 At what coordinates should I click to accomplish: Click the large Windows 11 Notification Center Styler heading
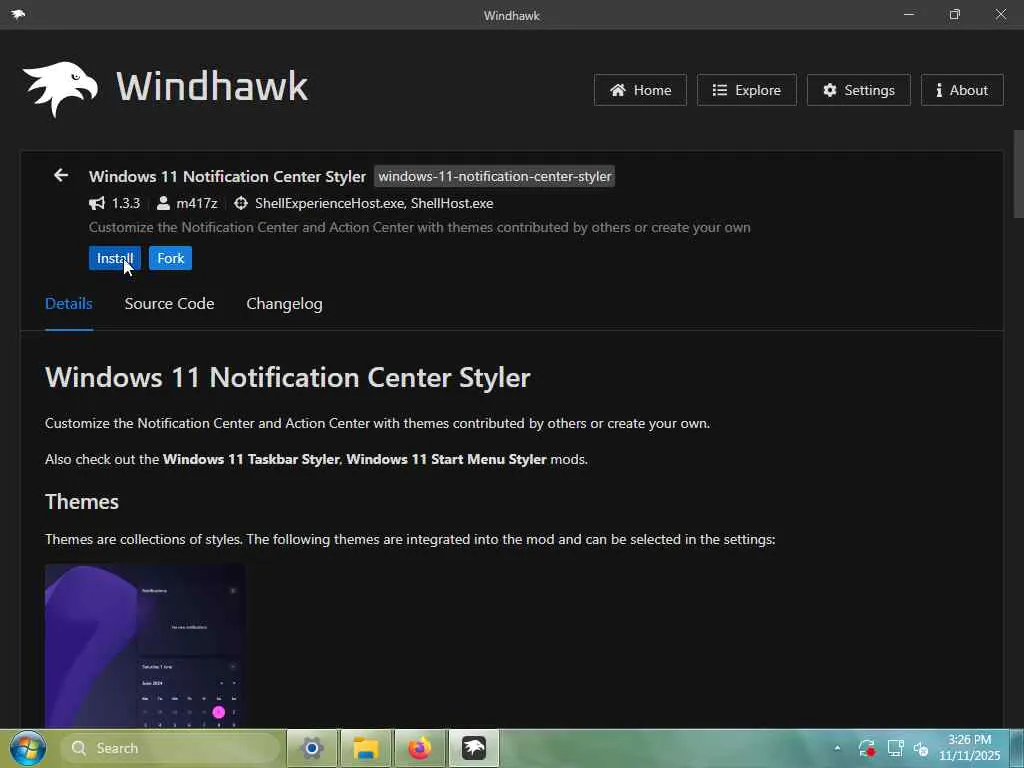[287, 377]
